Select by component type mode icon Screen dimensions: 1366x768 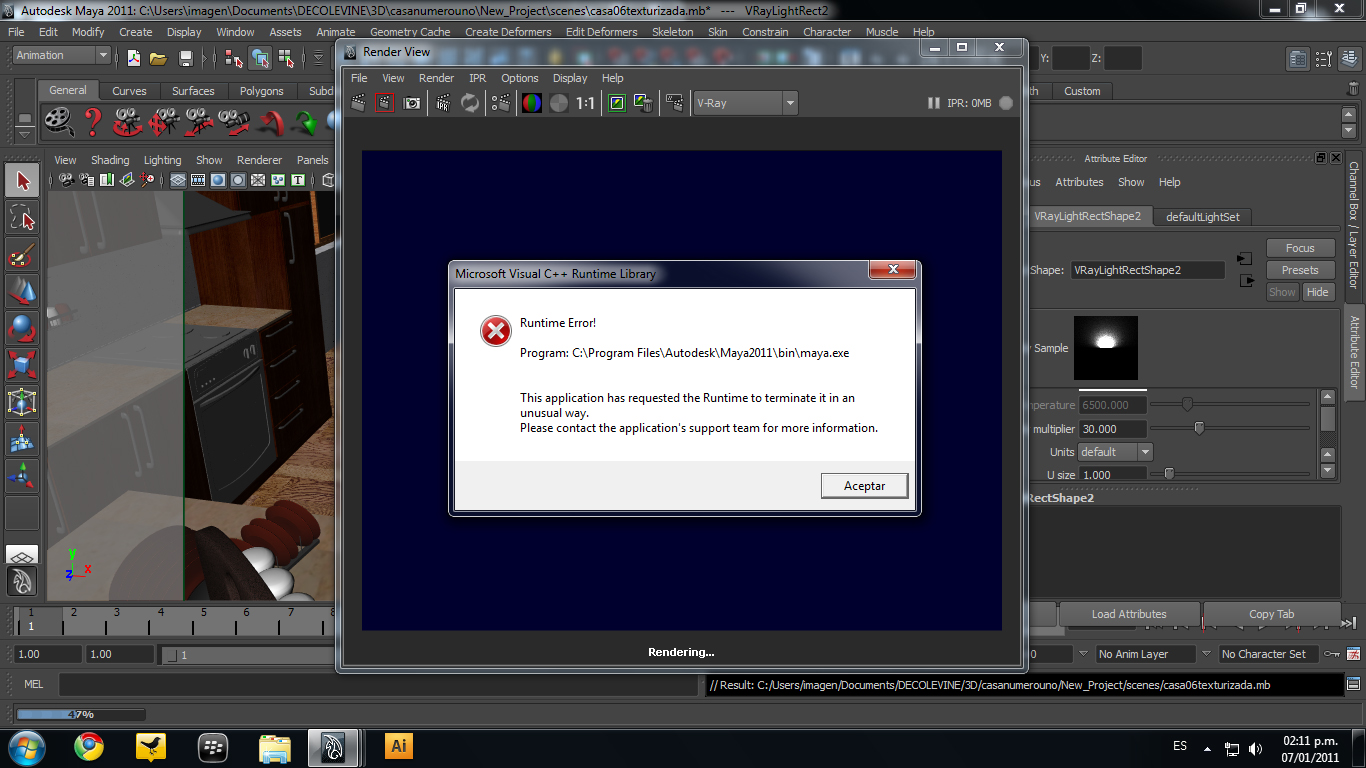tap(284, 58)
